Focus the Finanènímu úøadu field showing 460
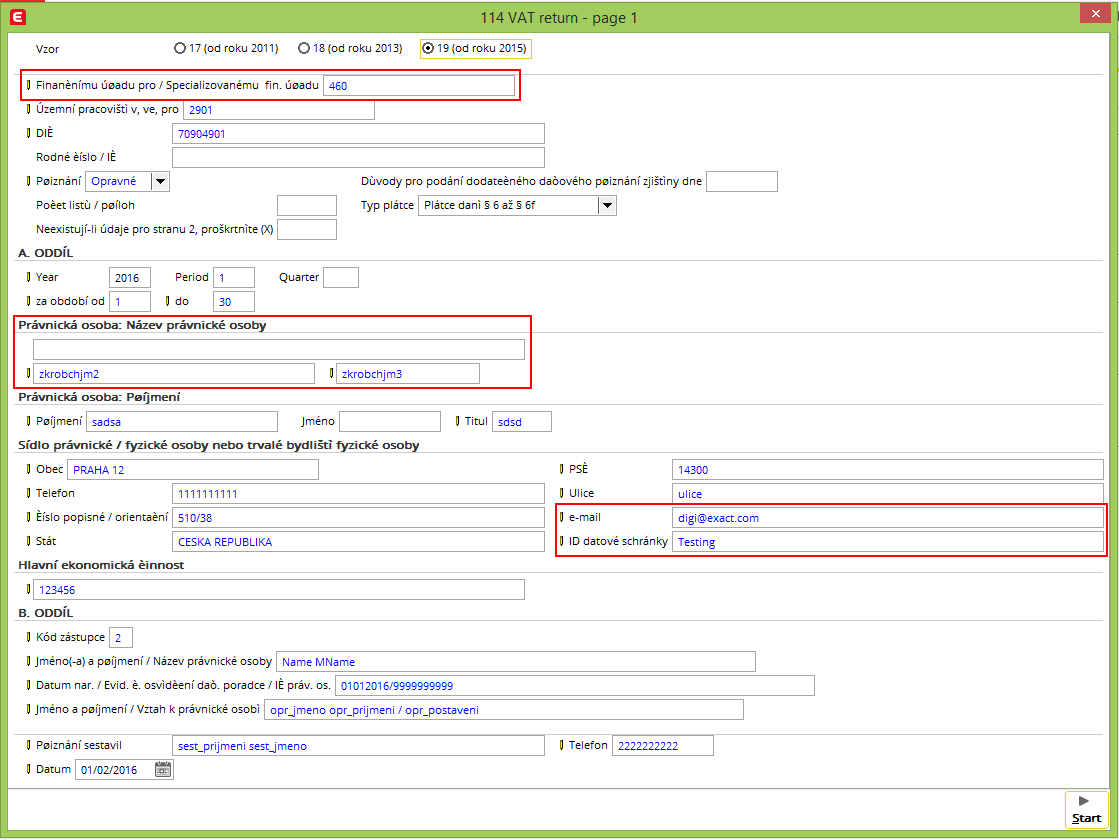Screen dimensions: 1119x840 tap(418, 86)
